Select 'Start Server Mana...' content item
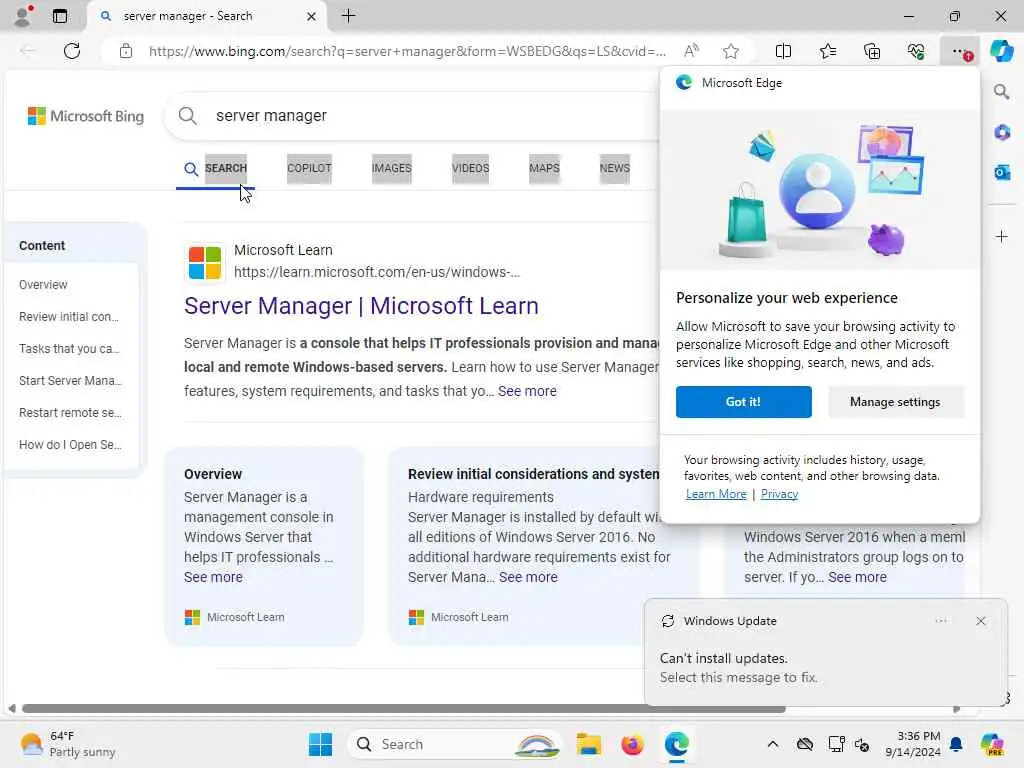 (70, 381)
